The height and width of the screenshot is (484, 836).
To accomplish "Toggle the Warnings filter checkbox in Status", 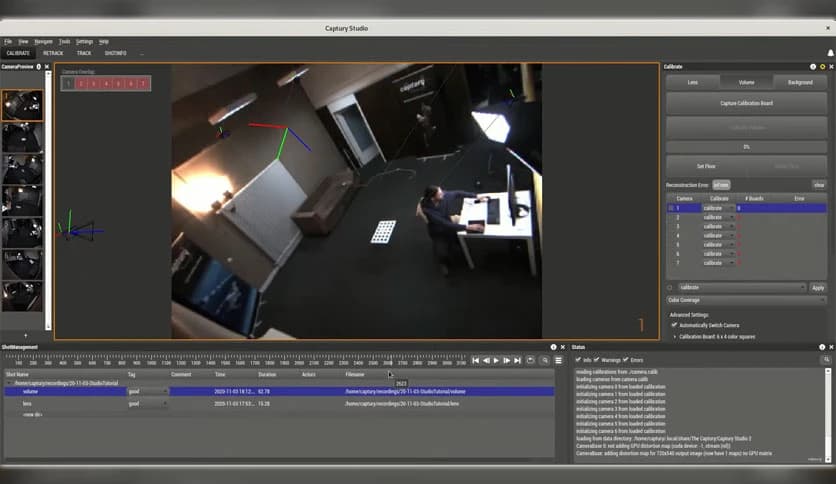I will [597, 360].
